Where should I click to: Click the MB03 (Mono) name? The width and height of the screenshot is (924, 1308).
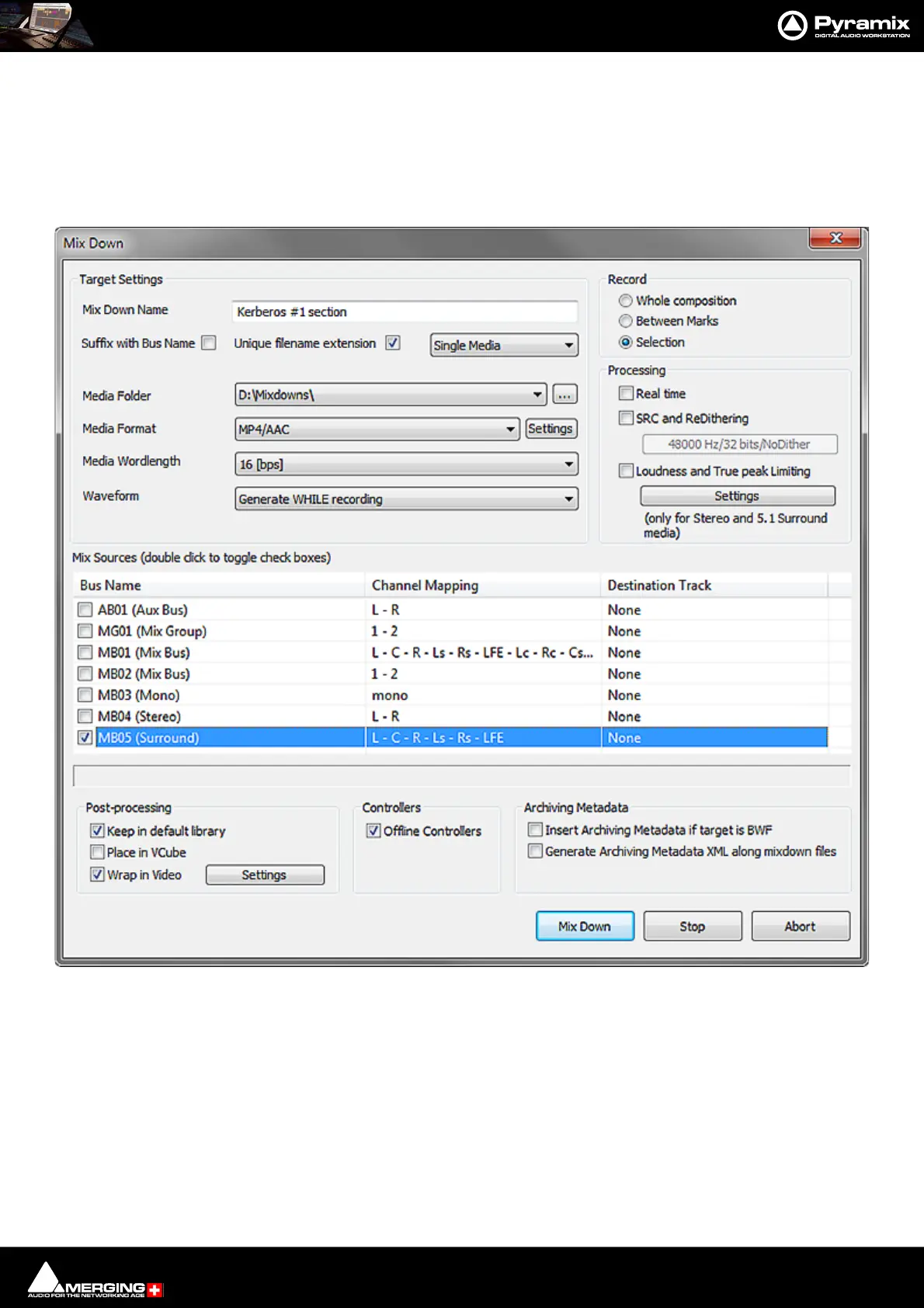coord(139,695)
